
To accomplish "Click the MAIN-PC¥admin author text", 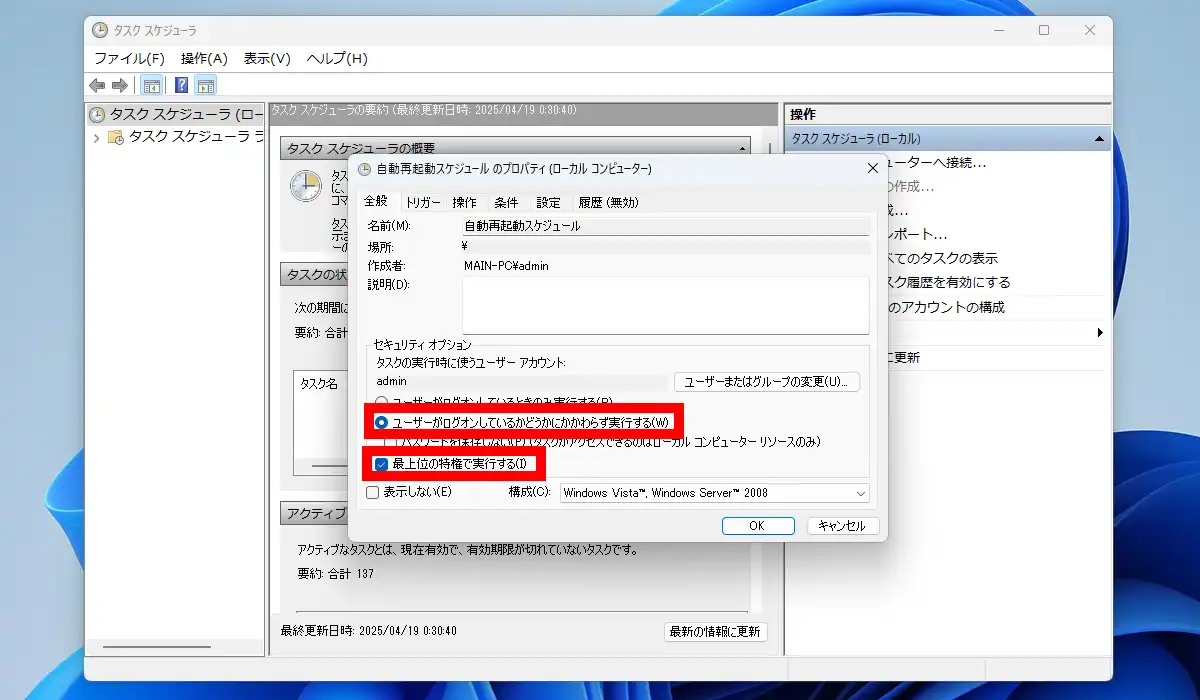I will [506, 266].
